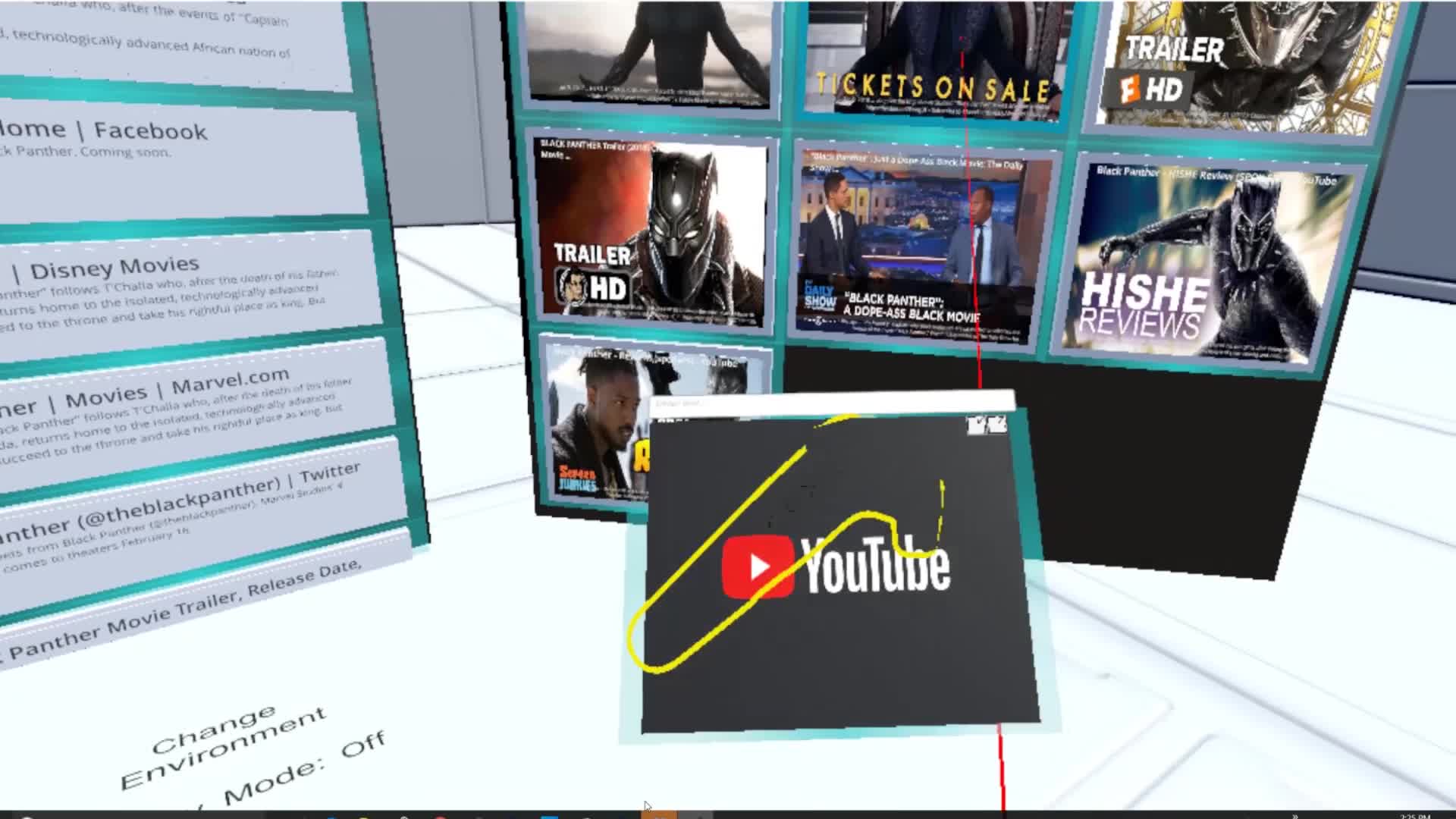Click the Daily Show logo on the video

819,297
